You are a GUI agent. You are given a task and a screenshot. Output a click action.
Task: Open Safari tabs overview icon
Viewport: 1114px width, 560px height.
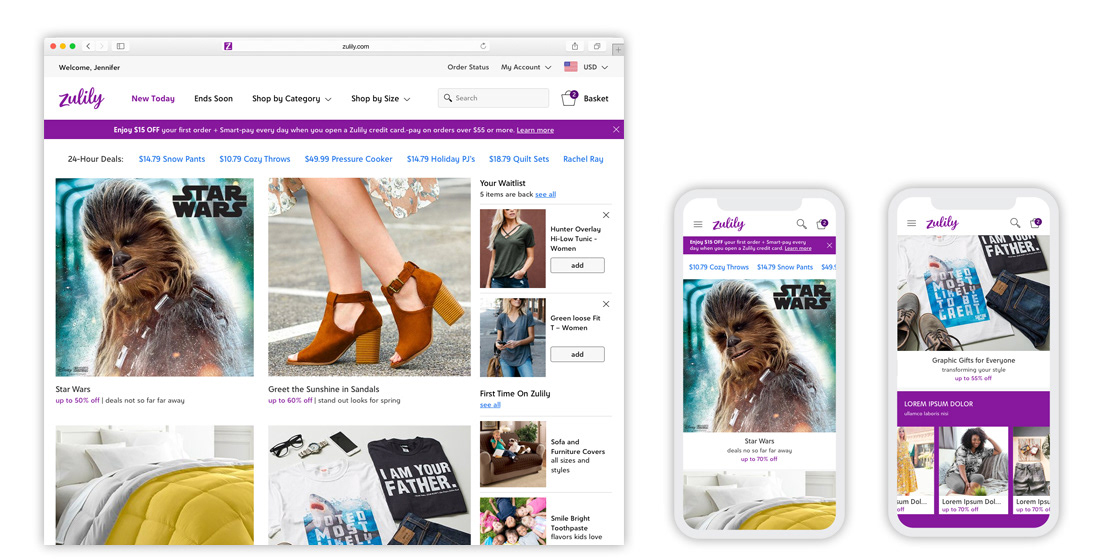pos(597,46)
